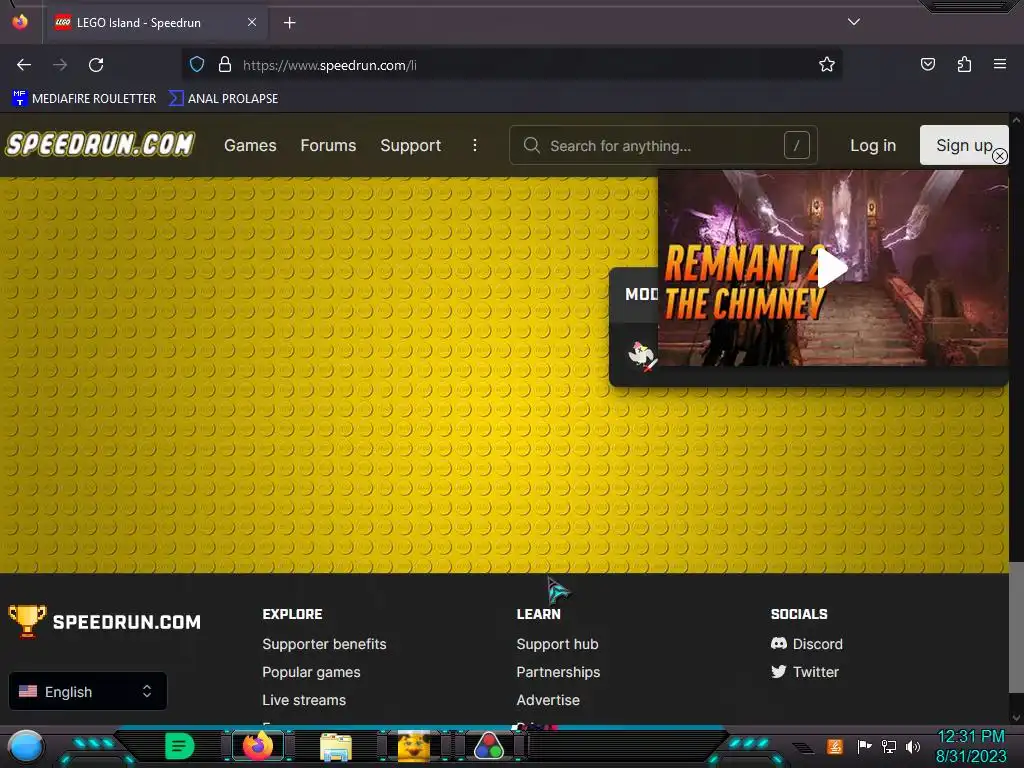The width and height of the screenshot is (1024, 768).
Task: Open the MEDIAFIRE ROULETTER bookmark
Action: 84,99
